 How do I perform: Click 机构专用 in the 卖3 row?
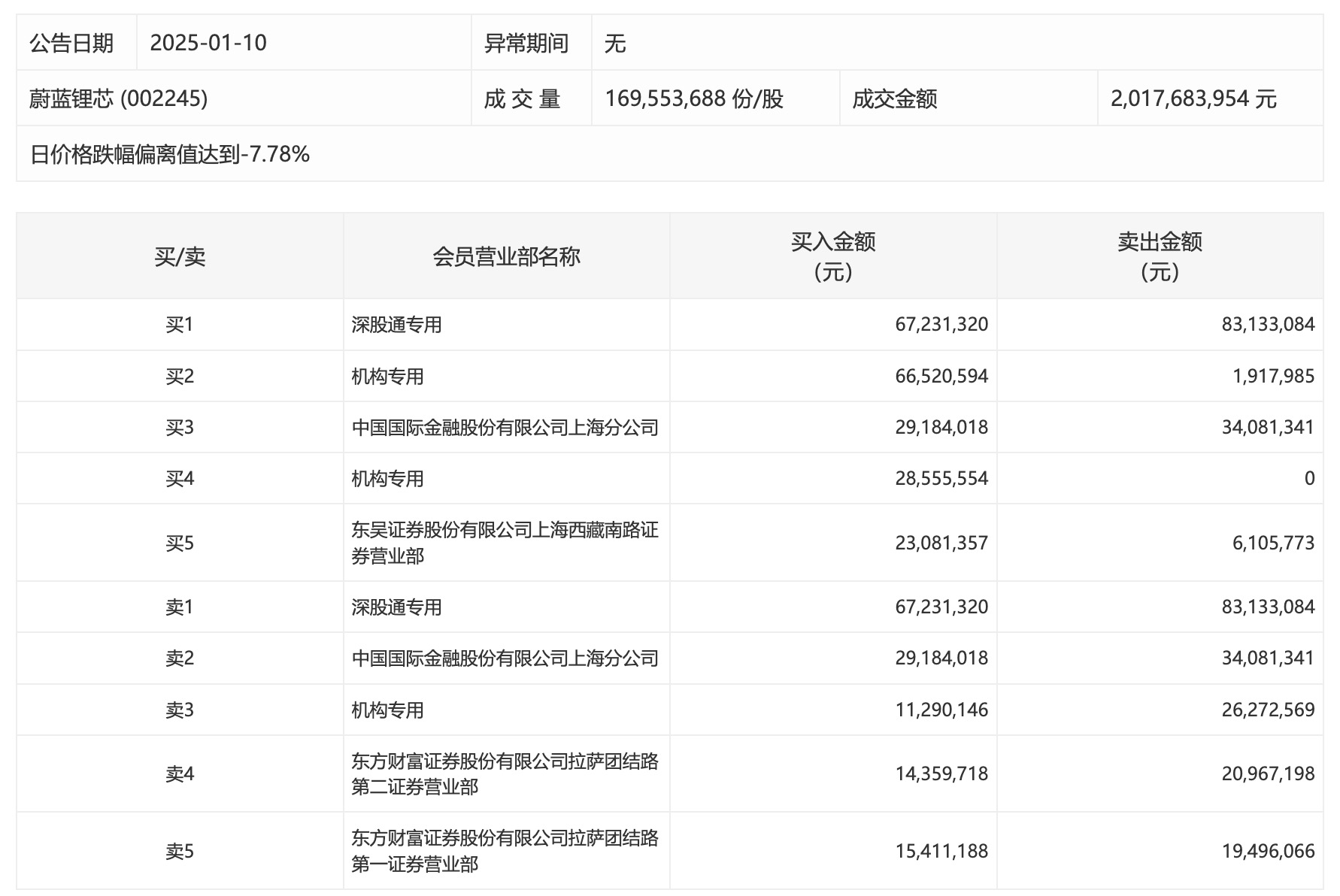[387, 710]
